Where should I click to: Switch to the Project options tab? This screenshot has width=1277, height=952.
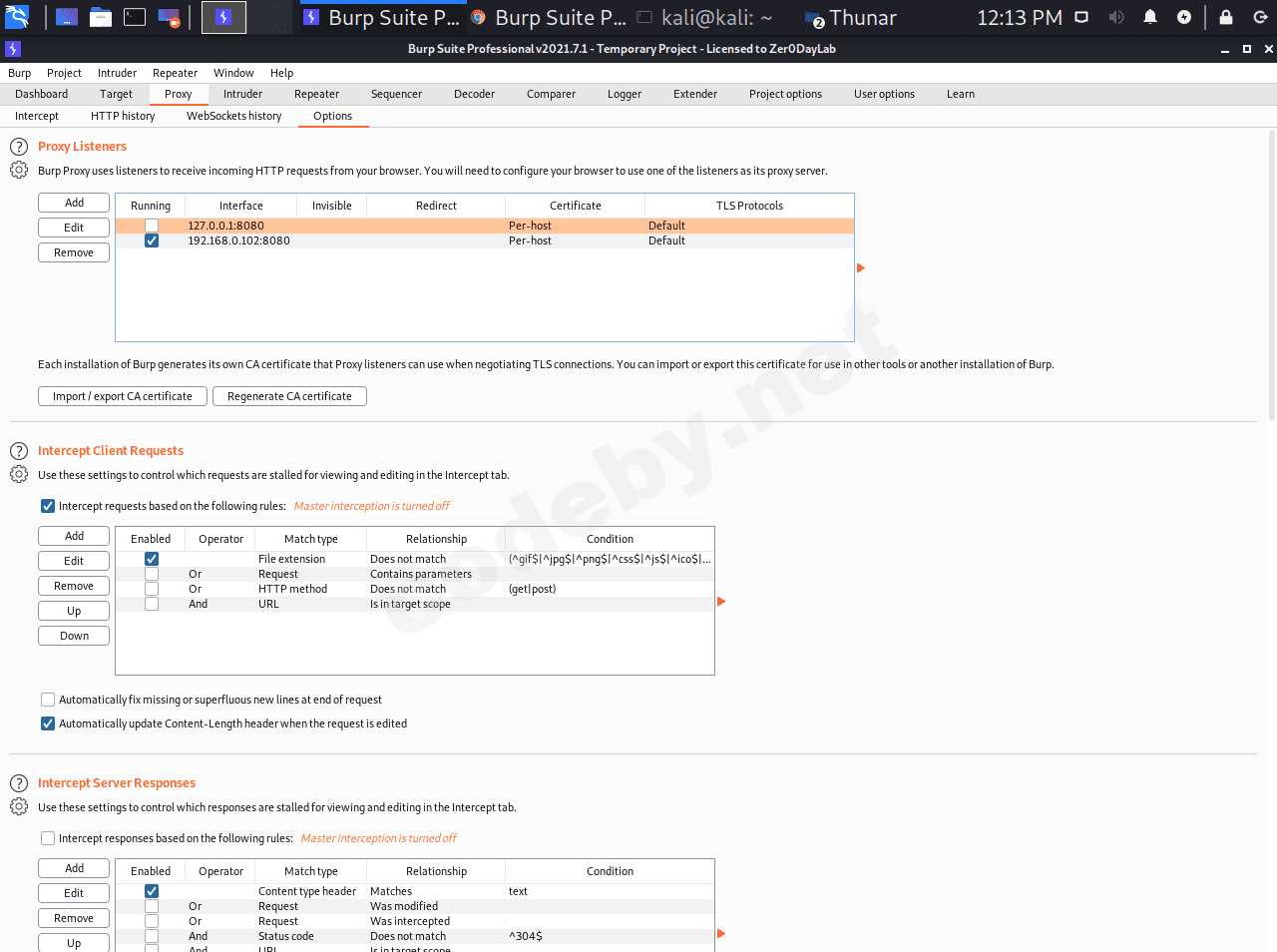click(x=785, y=94)
